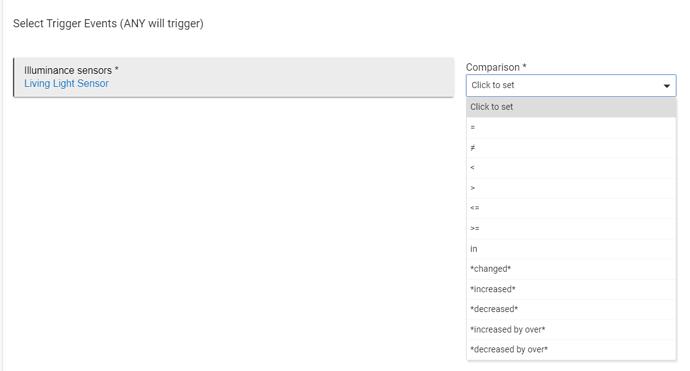The height and width of the screenshot is (371, 690).
Task: Choose the *changed* option
Action: 571,269
